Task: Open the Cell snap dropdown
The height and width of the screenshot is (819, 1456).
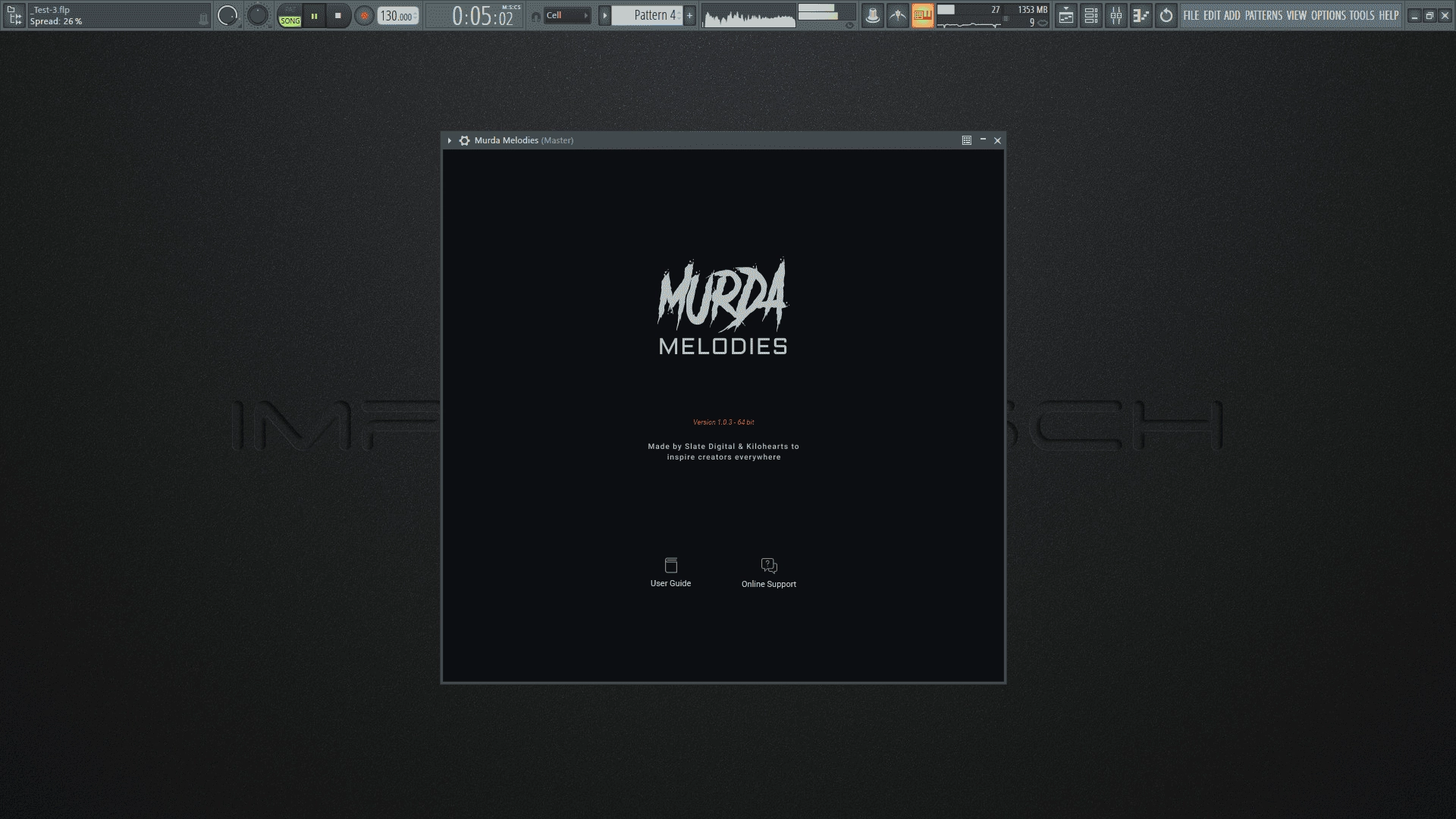Action: 567,15
